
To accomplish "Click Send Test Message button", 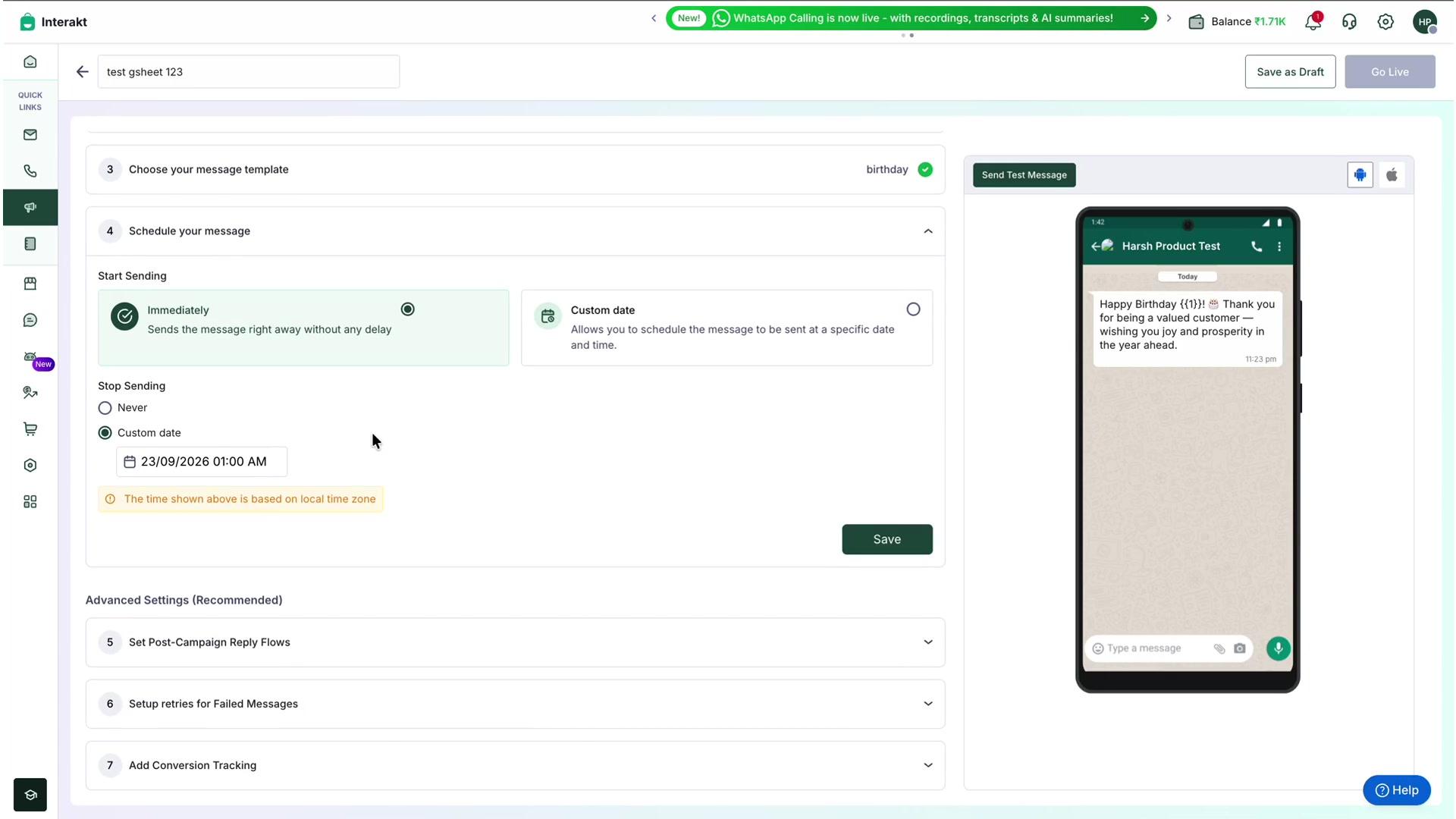I will click(x=1024, y=175).
